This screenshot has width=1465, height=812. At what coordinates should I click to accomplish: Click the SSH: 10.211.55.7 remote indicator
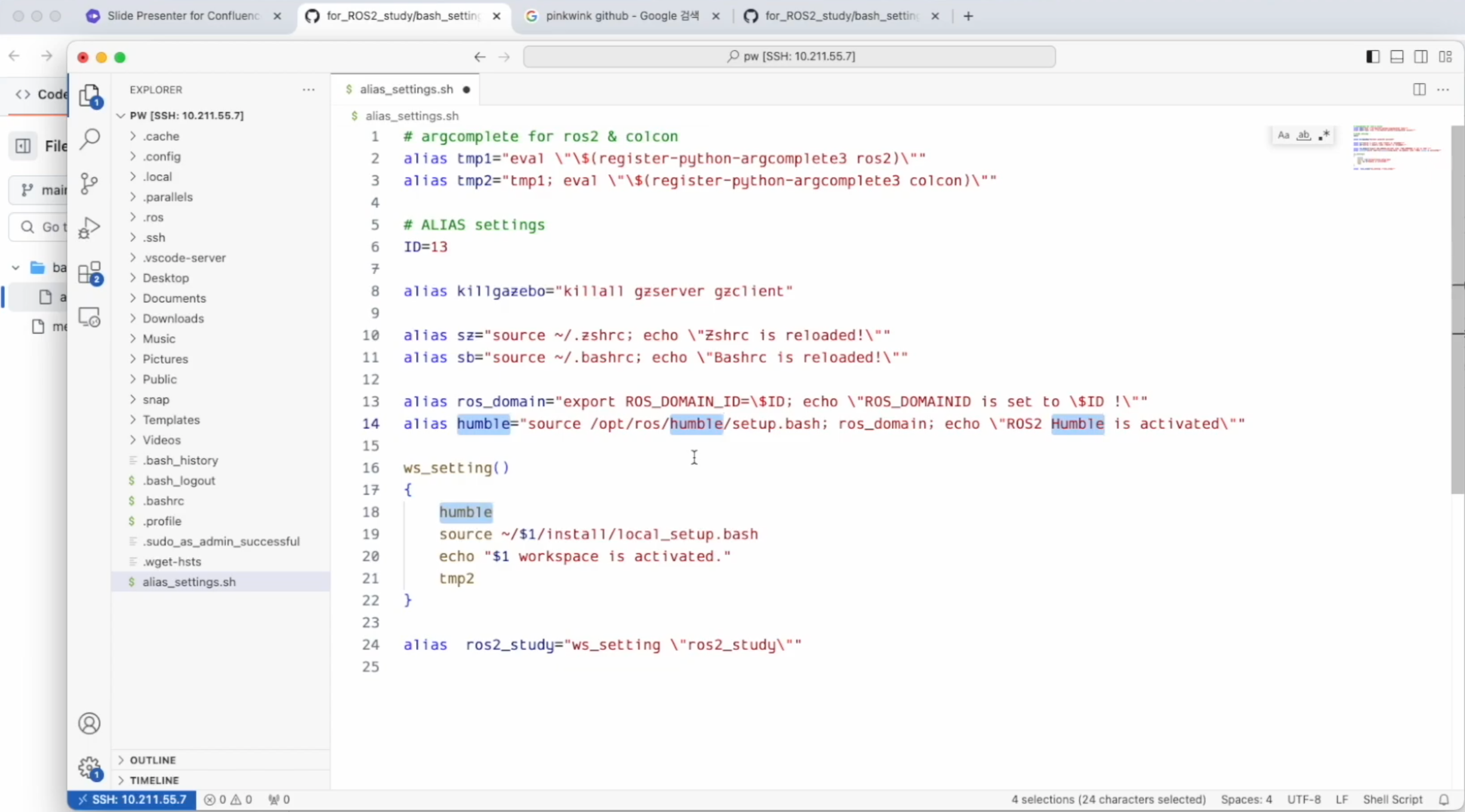[x=133, y=799]
